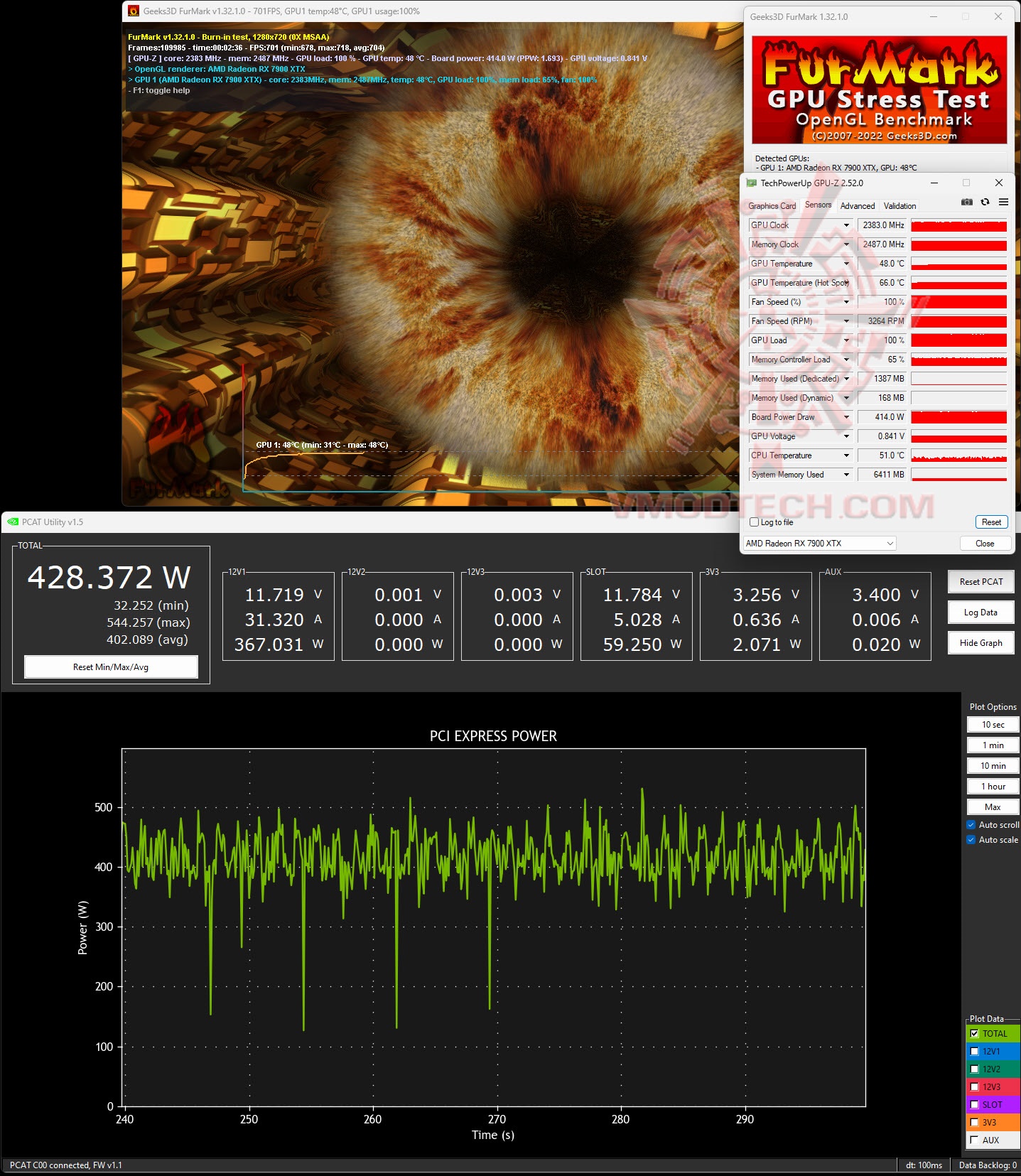Minimize the FurMark 1.32.1.0 dialog
The height and width of the screenshot is (1176, 1021).
934,17
